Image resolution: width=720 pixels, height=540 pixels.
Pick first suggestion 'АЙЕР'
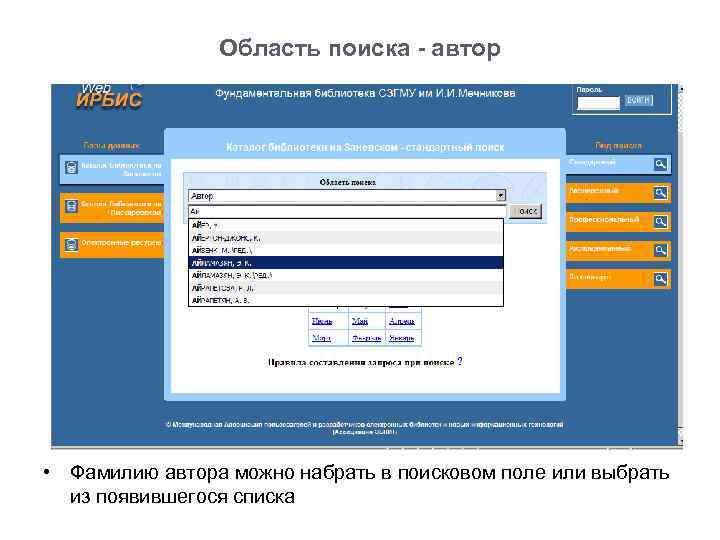(x=346, y=225)
